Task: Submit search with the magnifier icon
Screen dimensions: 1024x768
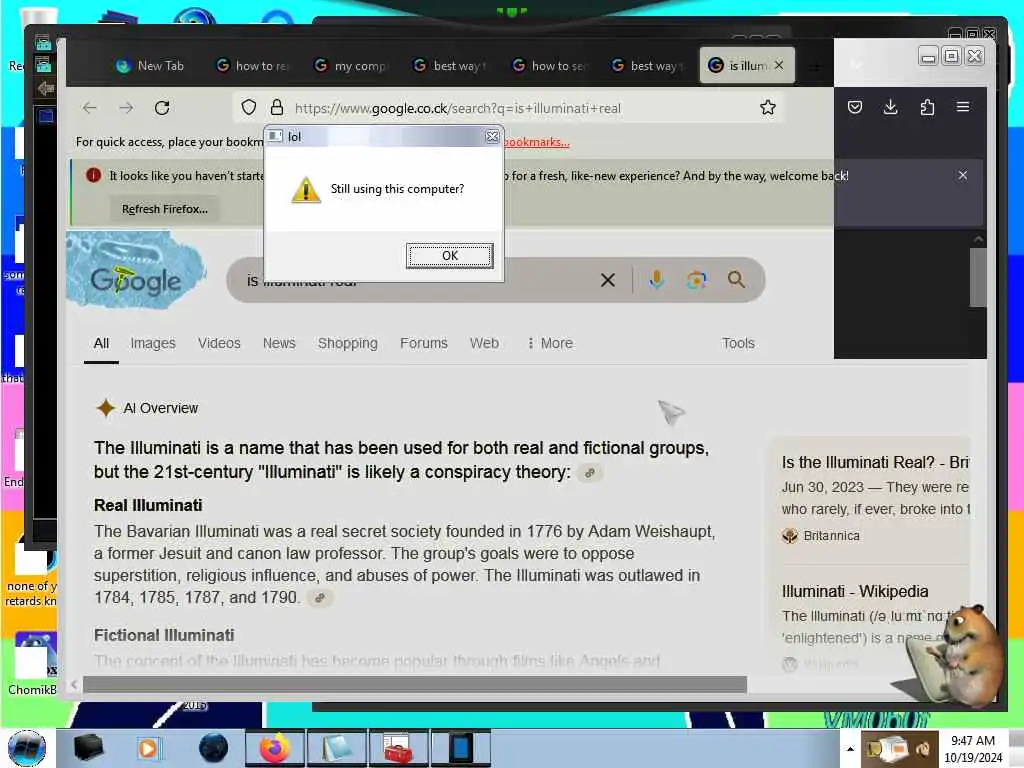Action: pyautogui.click(x=736, y=280)
